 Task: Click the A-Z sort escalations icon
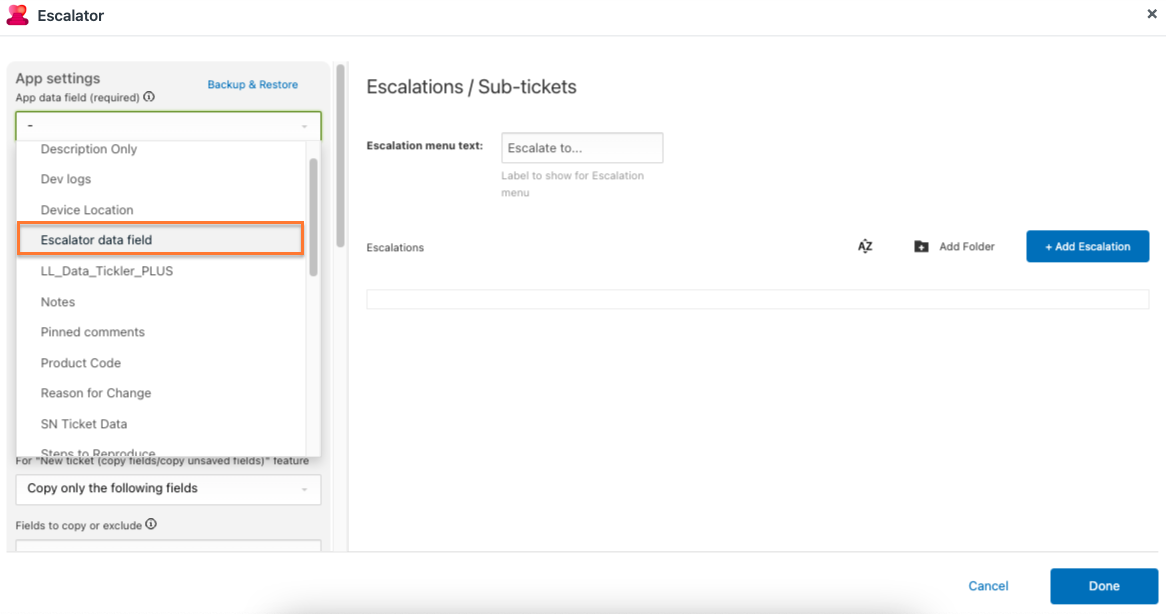865,246
